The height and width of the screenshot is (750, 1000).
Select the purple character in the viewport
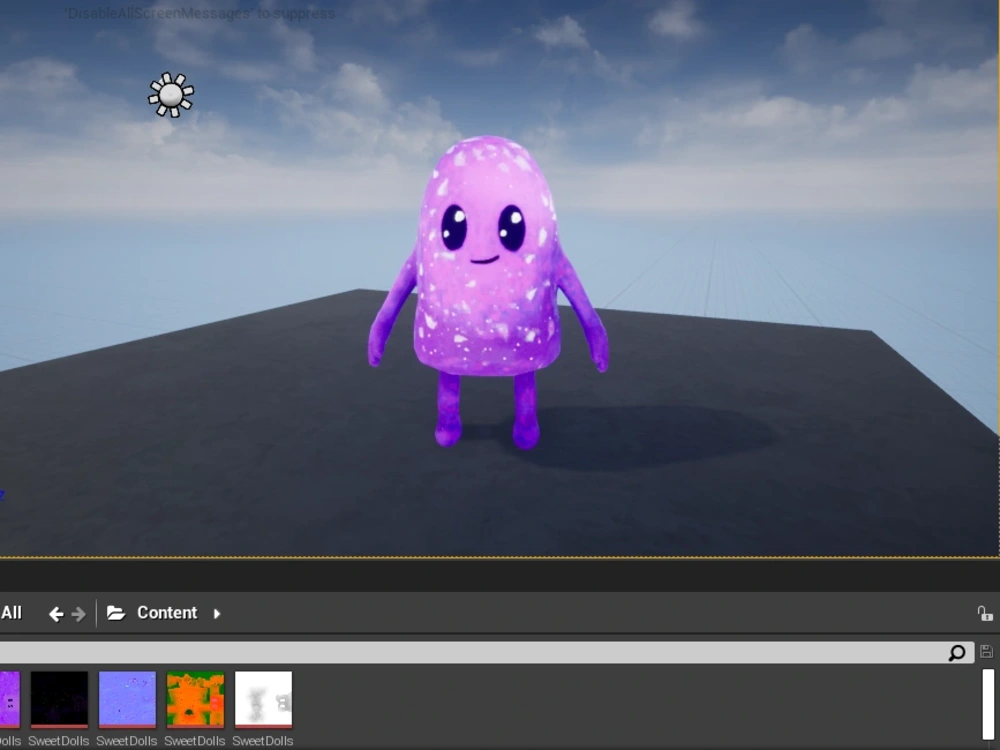[x=488, y=291]
